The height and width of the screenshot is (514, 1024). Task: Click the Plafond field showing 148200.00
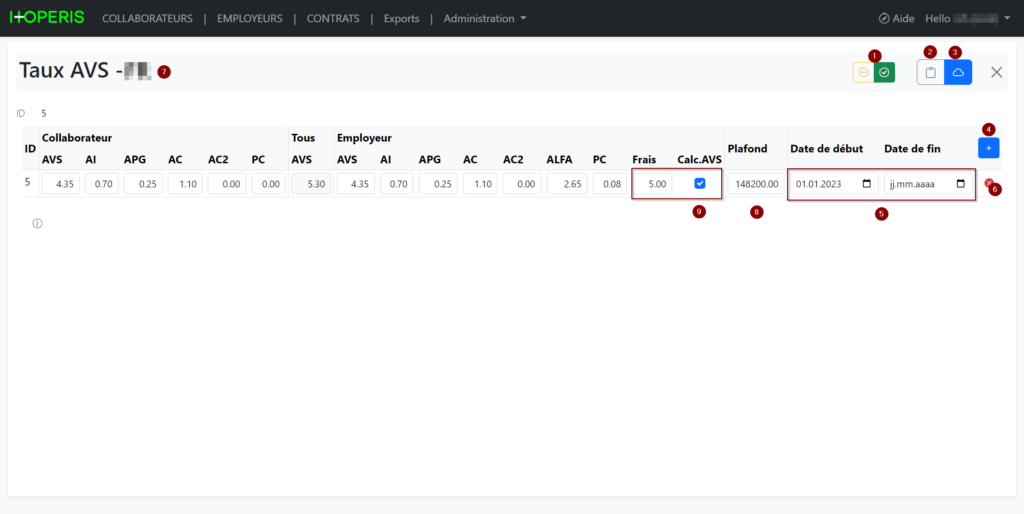coord(756,184)
